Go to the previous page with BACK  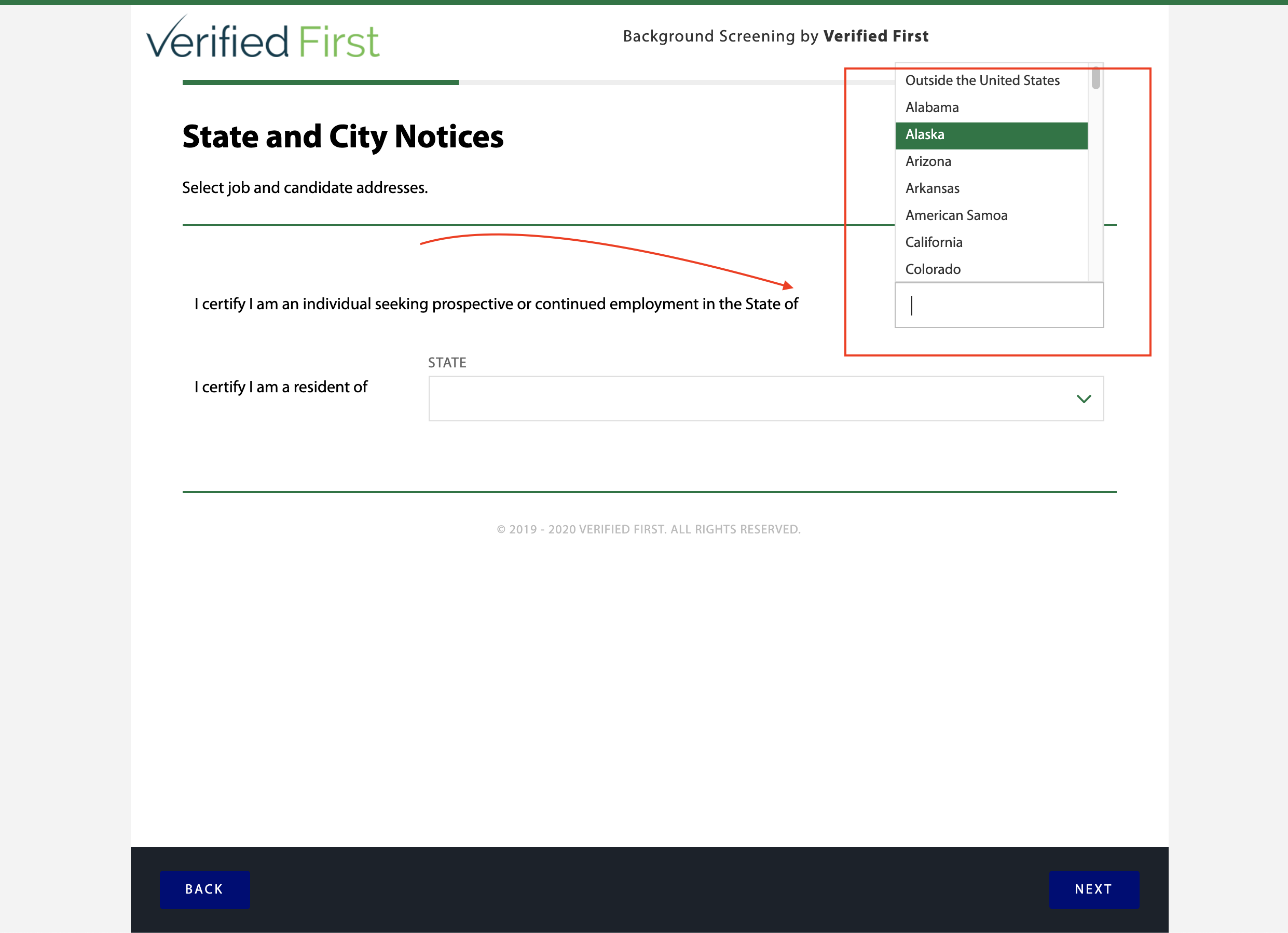(204, 889)
